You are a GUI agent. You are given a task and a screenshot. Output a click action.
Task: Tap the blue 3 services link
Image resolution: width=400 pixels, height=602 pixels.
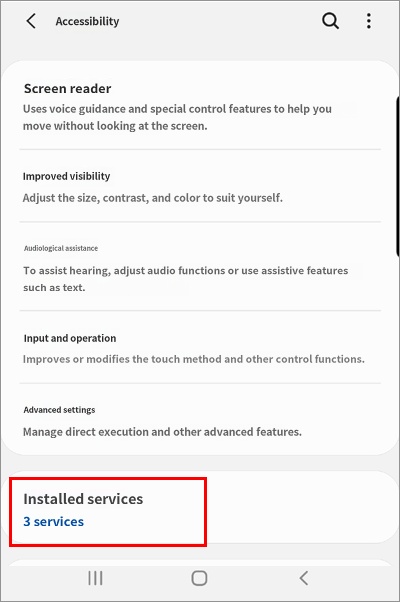pyautogui.click(x=53, y=521)
